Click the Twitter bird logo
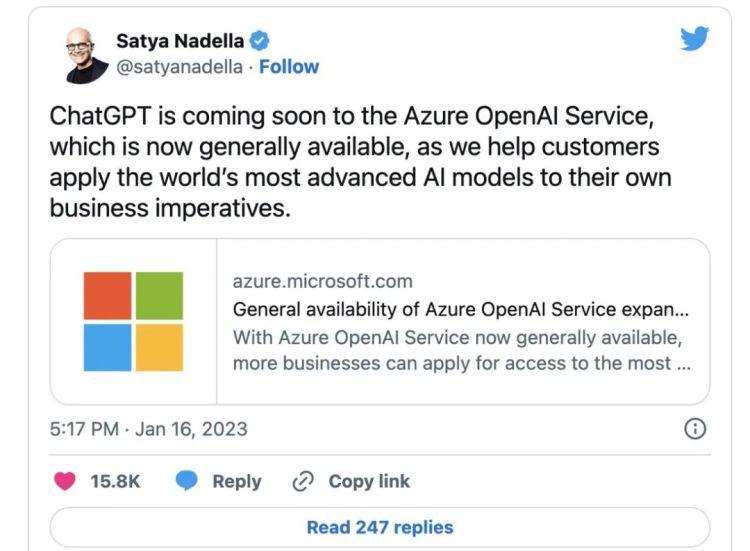 tap(694, 39)
